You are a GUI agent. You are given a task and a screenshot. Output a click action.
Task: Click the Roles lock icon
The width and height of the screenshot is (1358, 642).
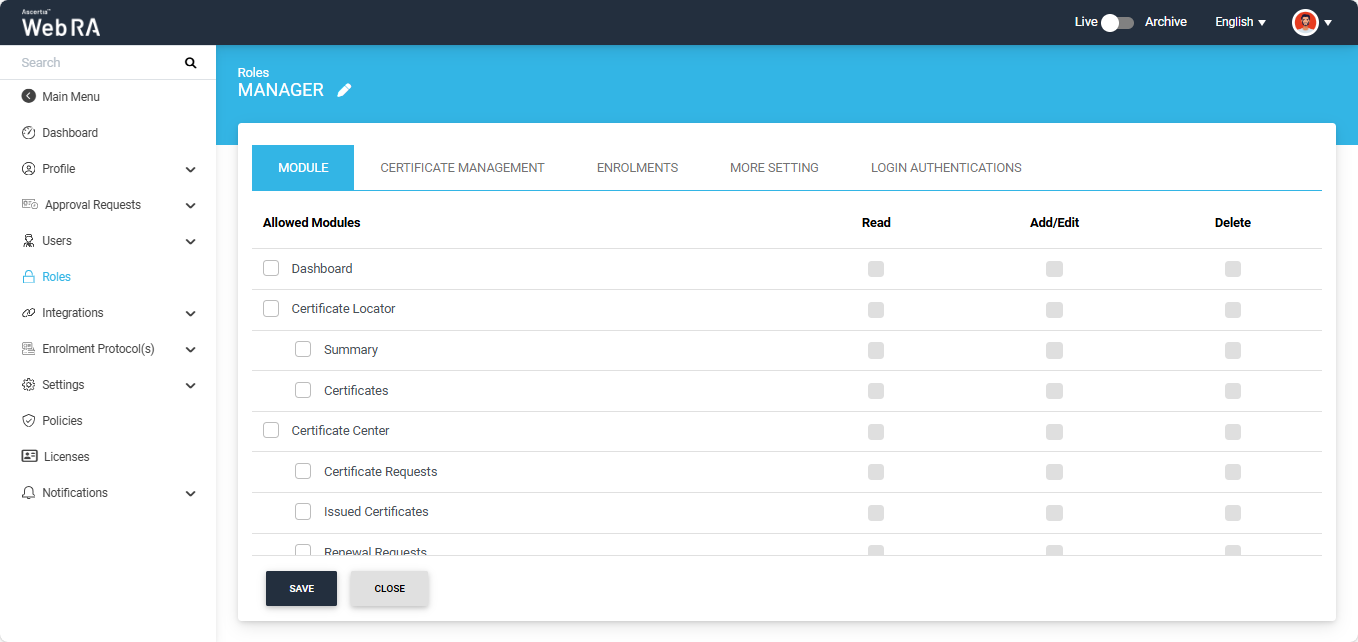(x=28, y=277)
